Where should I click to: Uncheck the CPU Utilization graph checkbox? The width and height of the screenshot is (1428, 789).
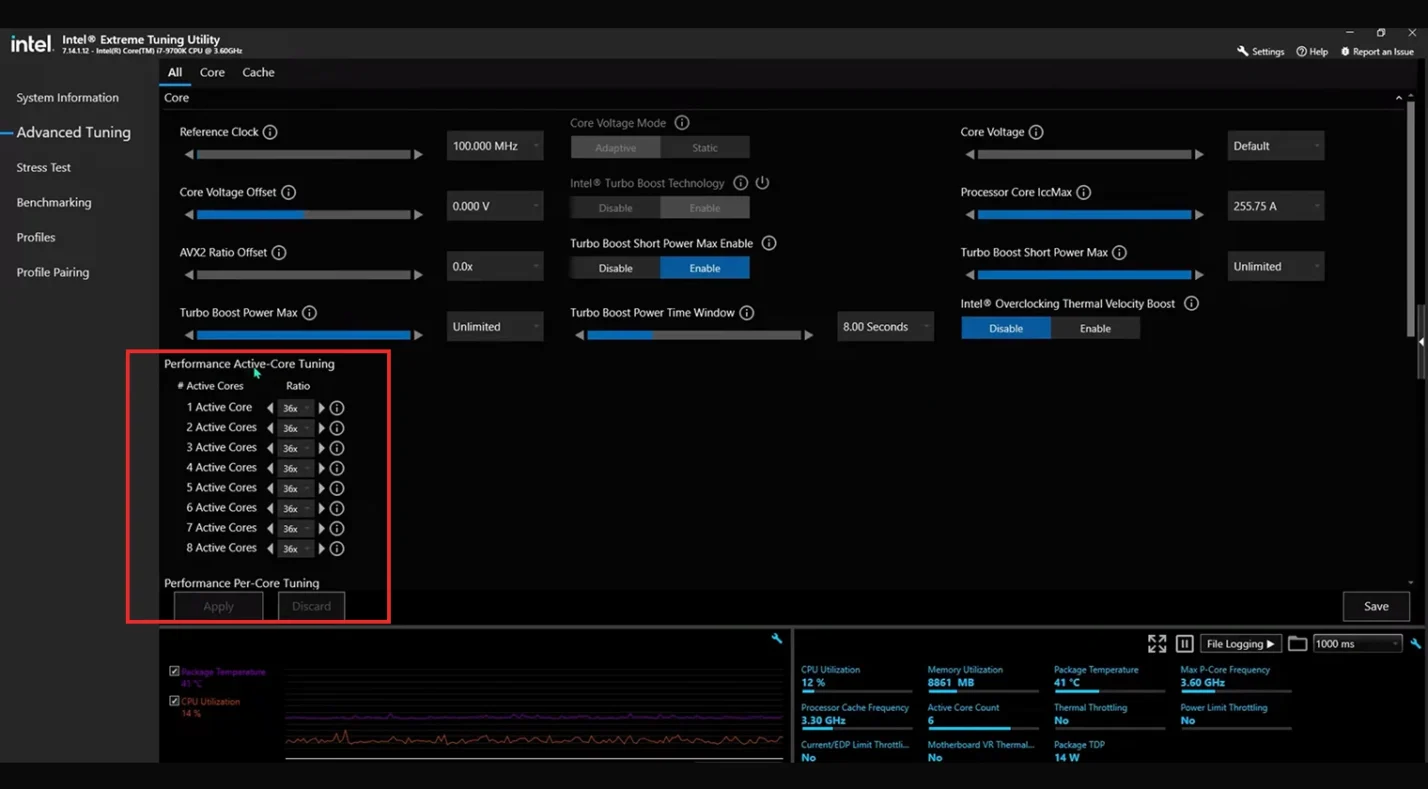(x=174, y=701)
